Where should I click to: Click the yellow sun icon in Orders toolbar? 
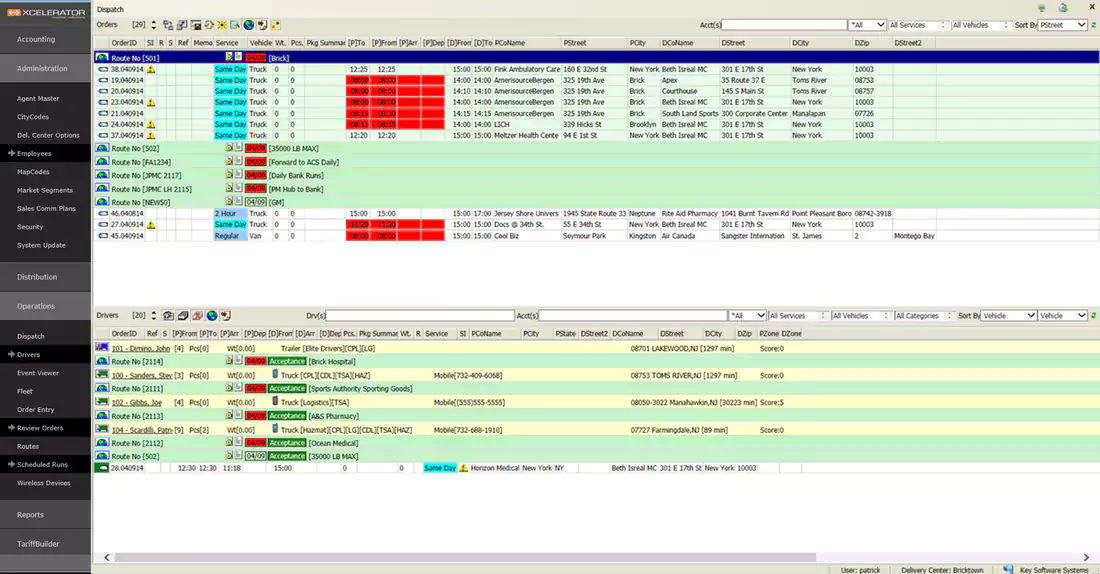(x=222, y=24)
